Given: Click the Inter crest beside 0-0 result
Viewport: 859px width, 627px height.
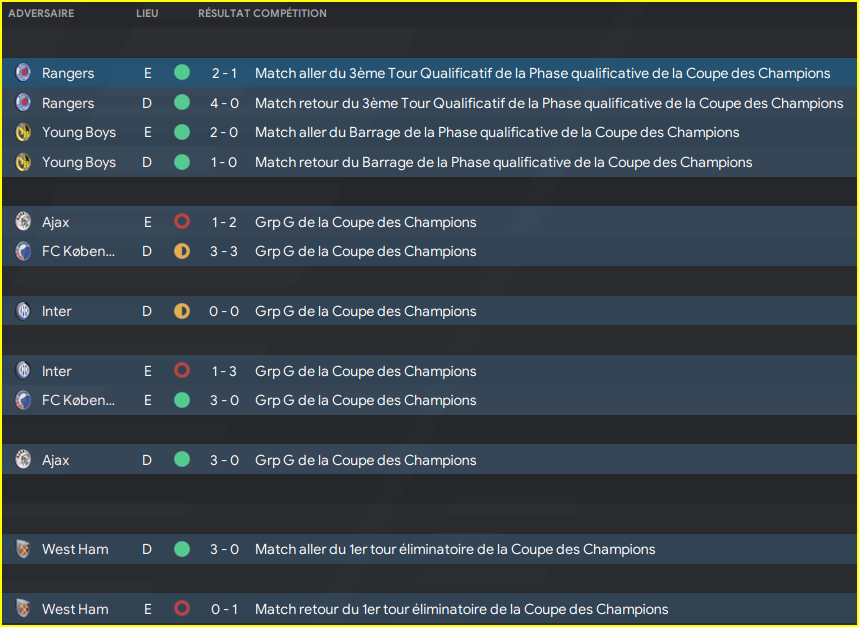Looking at the screenshot, I should click(23, 311).
